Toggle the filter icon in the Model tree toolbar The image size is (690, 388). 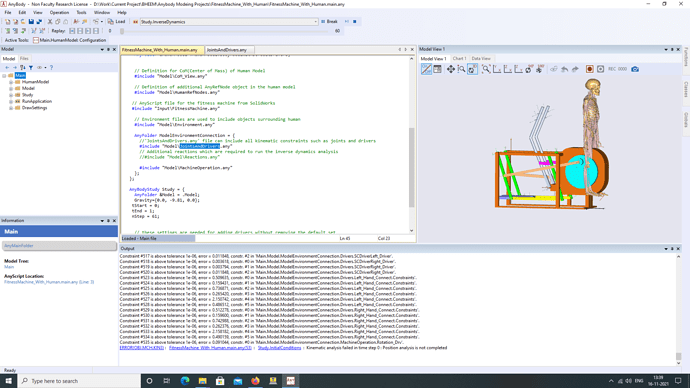(31, 68)
